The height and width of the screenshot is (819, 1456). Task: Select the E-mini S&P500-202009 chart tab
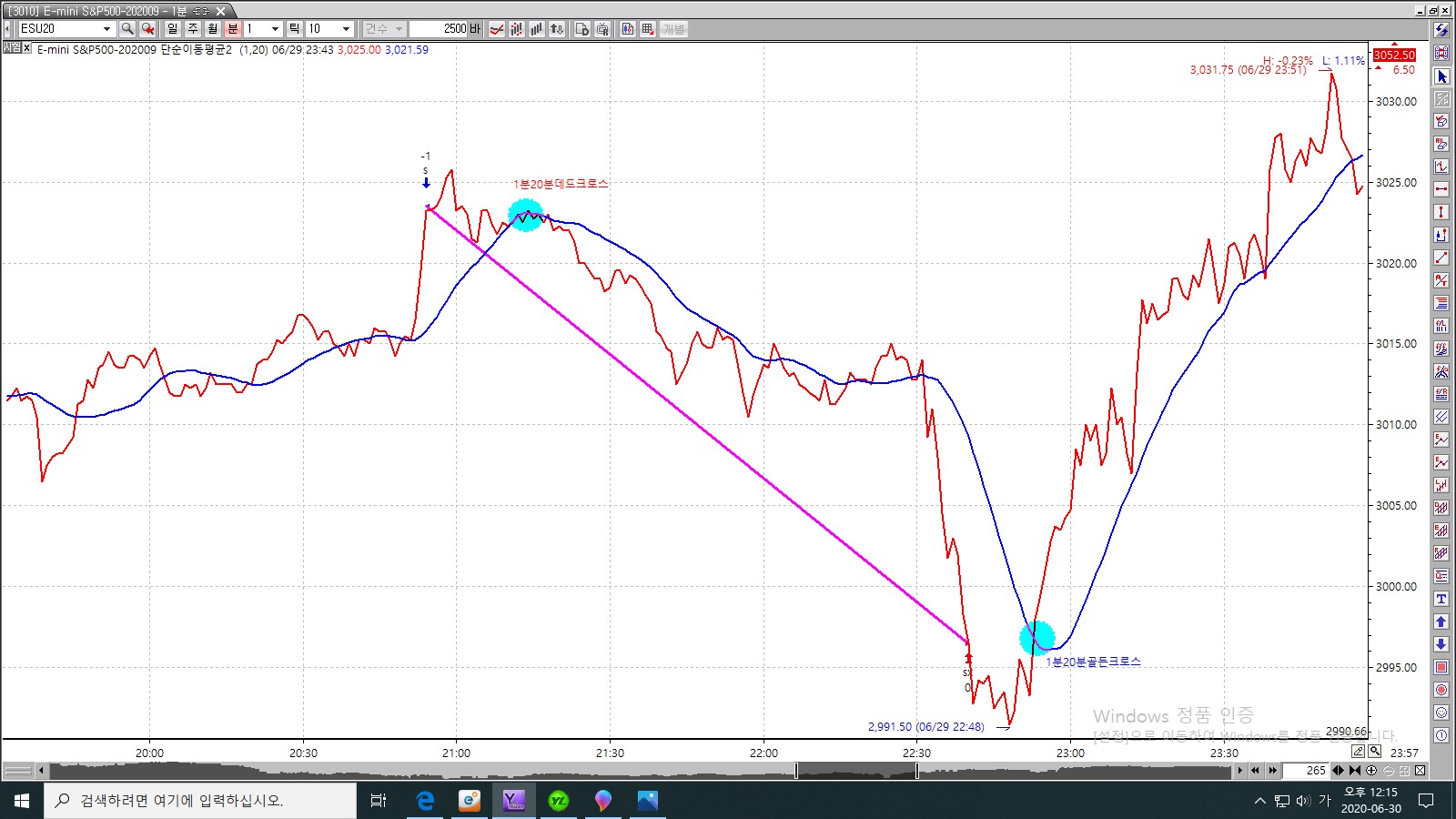pyautogui.click(x=109, y=11)
